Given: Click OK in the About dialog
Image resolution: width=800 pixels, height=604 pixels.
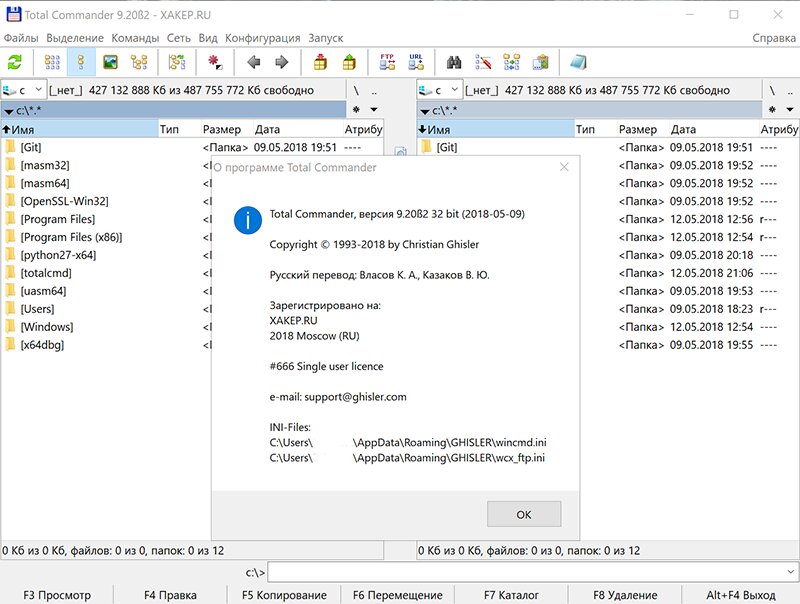Looking at the screenshot, I should (x=524, y=514).
